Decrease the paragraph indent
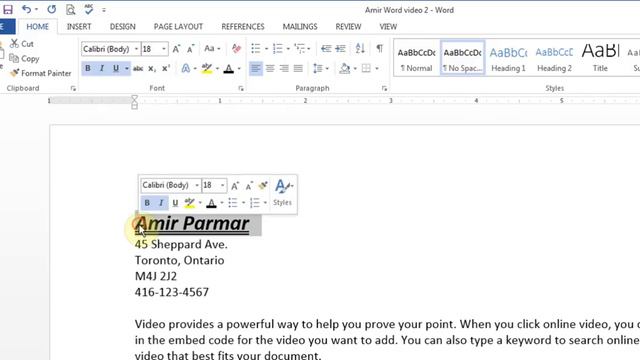The height and width of the screenshot is (360, 640). pos(326,49)
